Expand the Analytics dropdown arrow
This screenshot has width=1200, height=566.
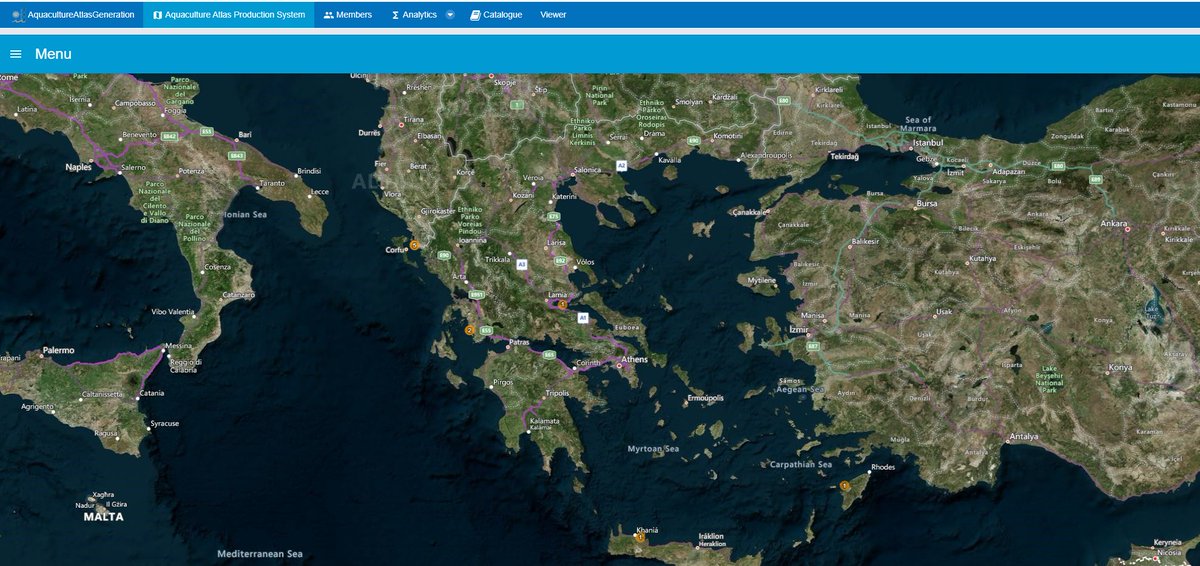450,15
